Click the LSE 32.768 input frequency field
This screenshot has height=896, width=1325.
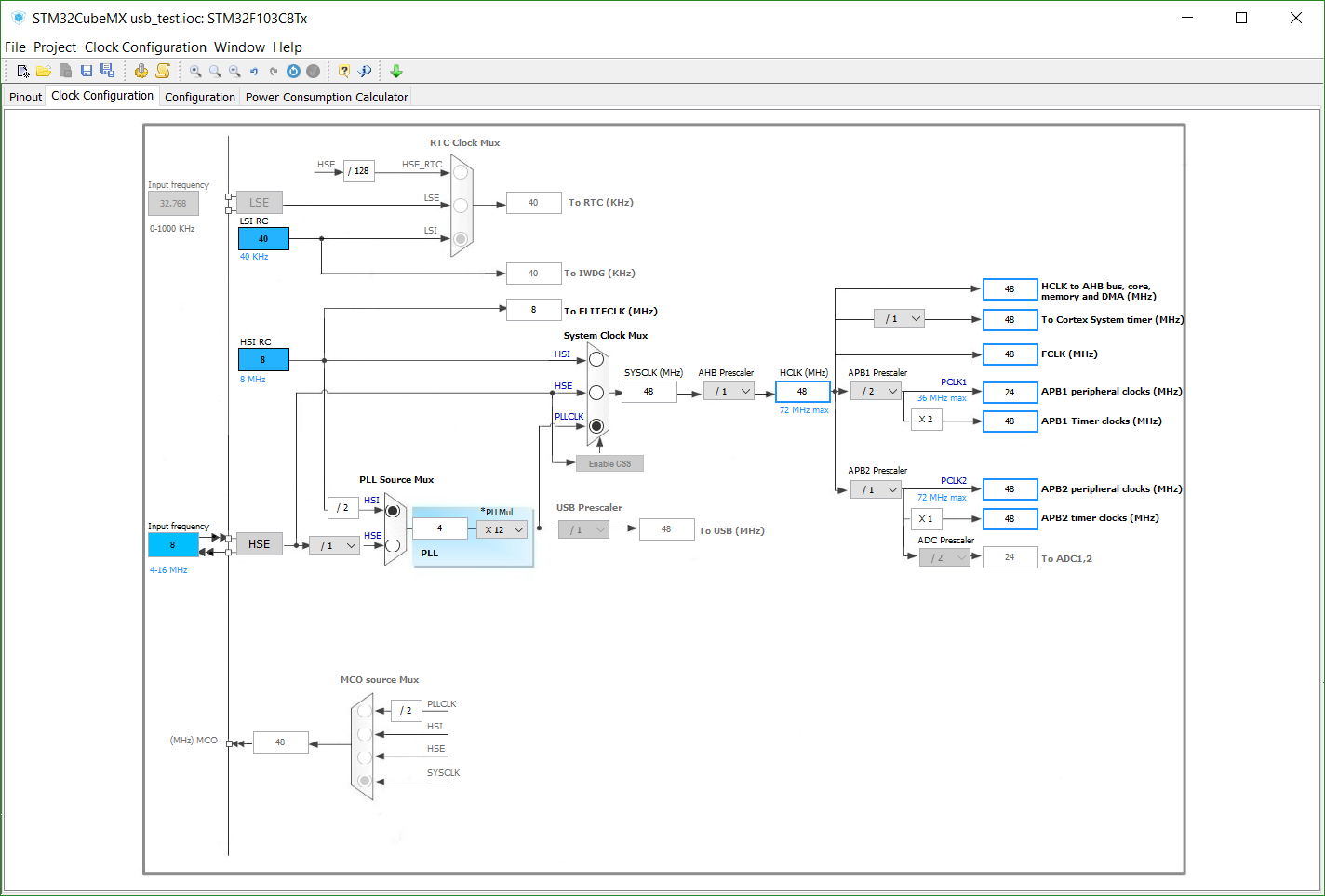point(173,203)
